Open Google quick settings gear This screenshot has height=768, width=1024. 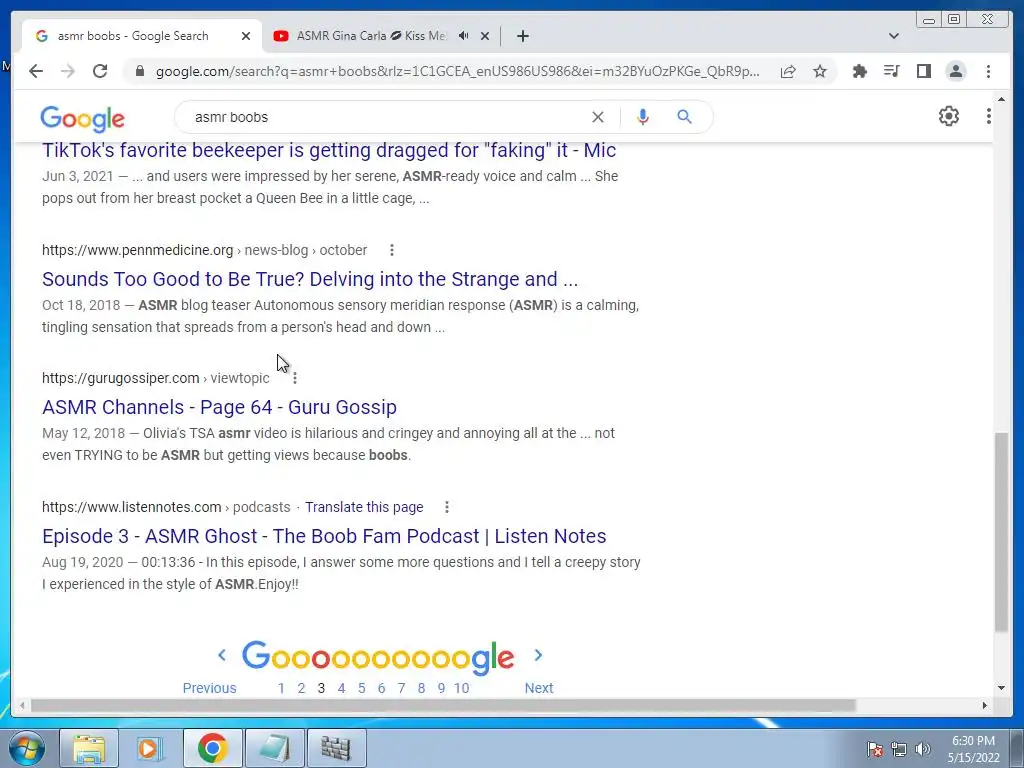[949, 116]
